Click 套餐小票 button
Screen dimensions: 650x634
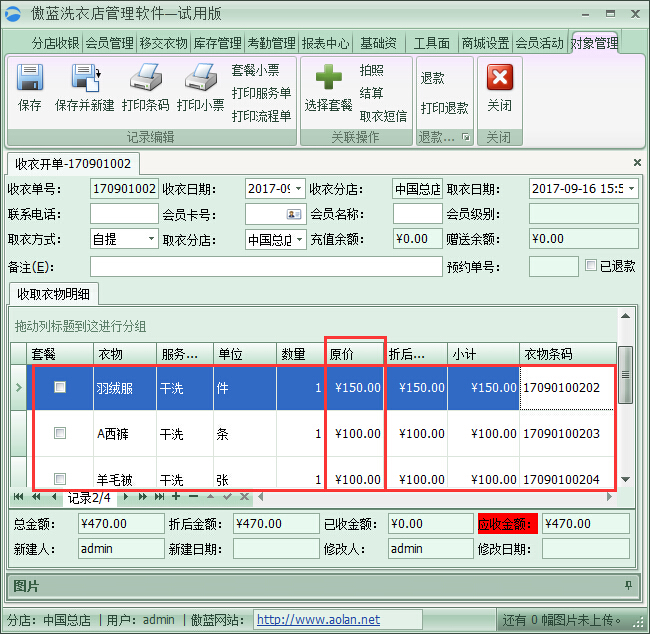click(255, 70)
